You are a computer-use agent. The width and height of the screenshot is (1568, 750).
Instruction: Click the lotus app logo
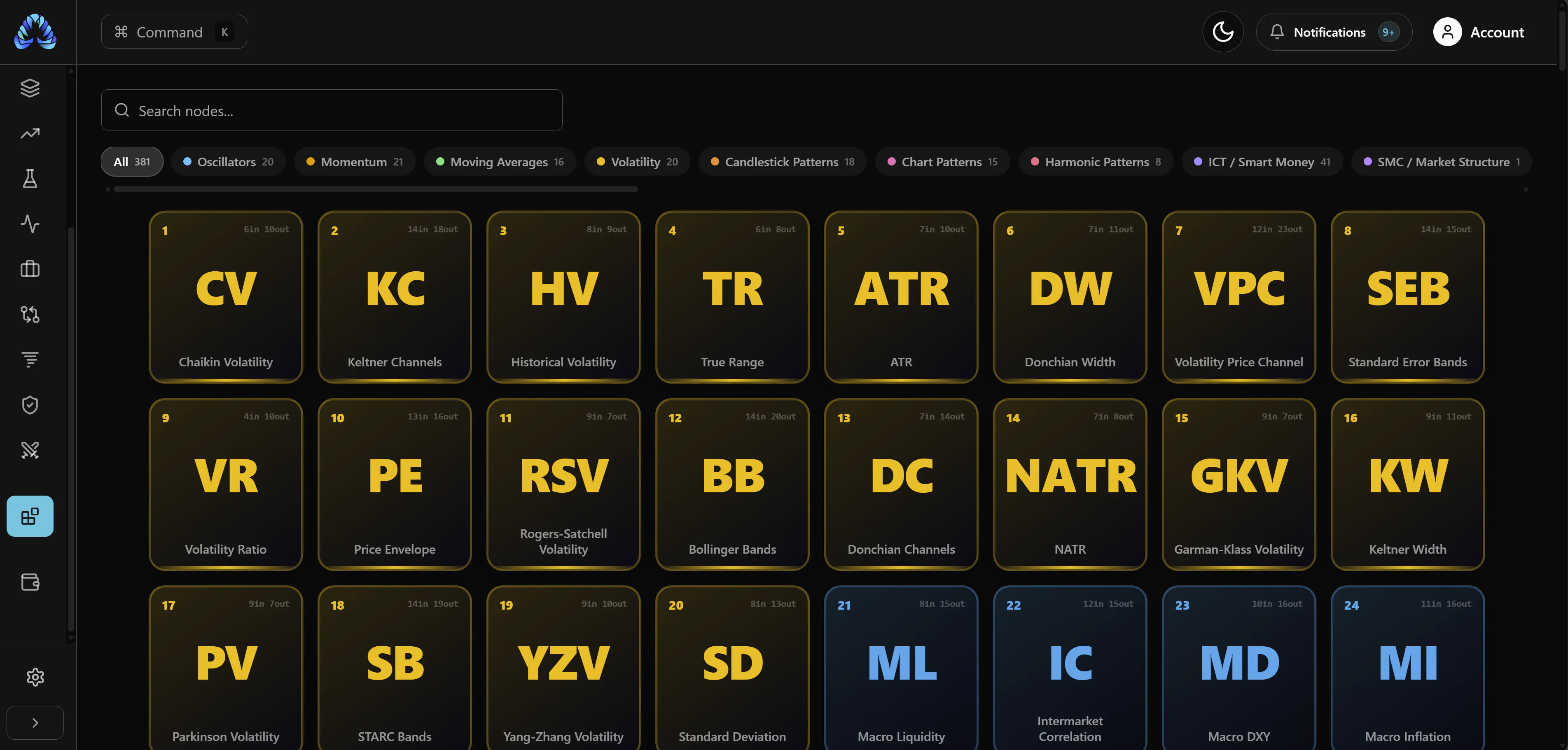[35, 32]
